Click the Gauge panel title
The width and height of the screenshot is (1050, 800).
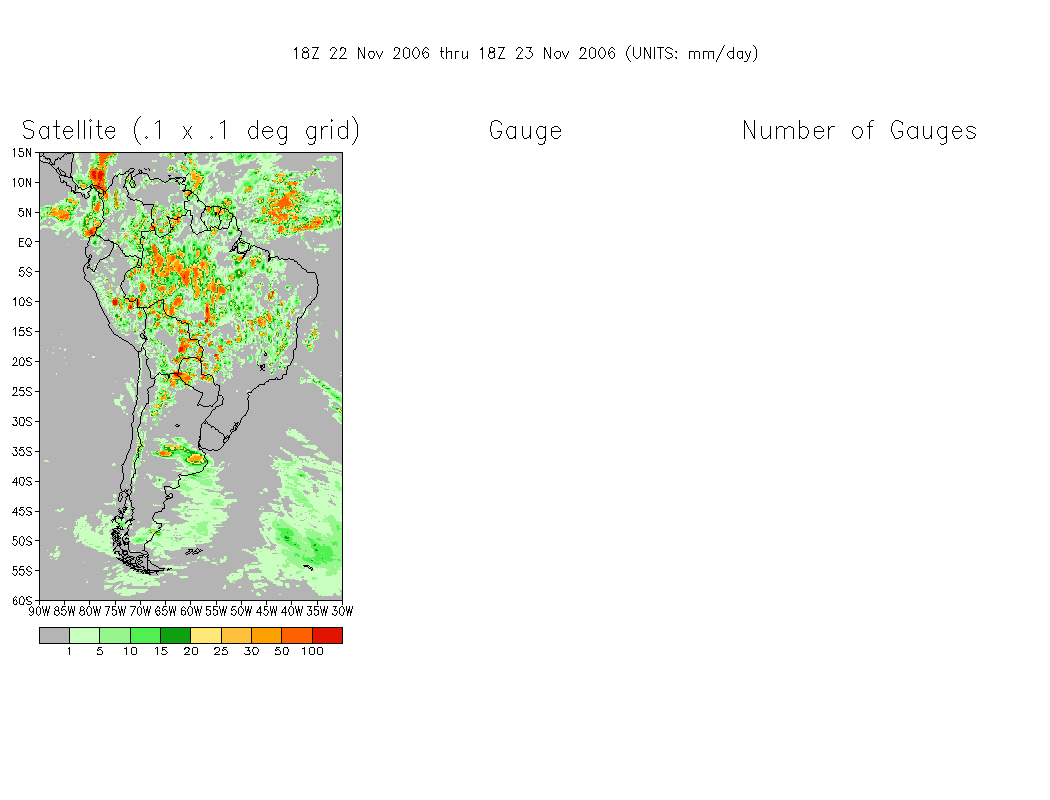coord(526,131)
